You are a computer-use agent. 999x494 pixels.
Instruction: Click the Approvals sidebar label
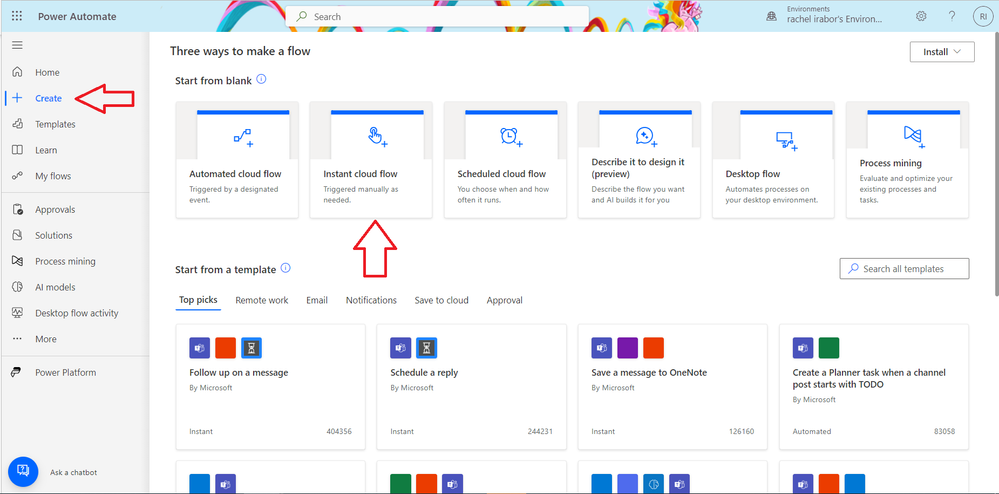point(55,210)
